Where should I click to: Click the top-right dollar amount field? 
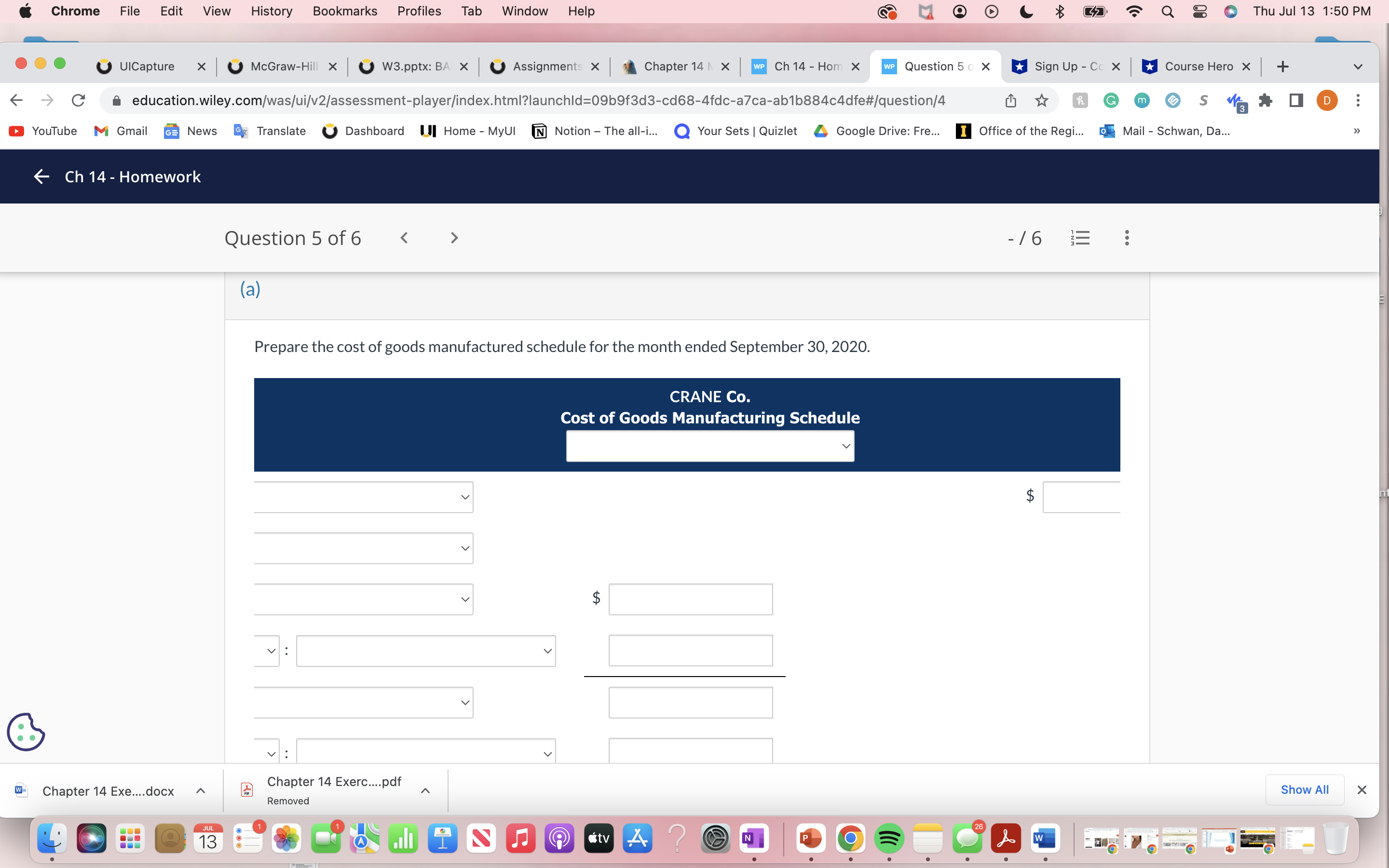(1081, 497)
